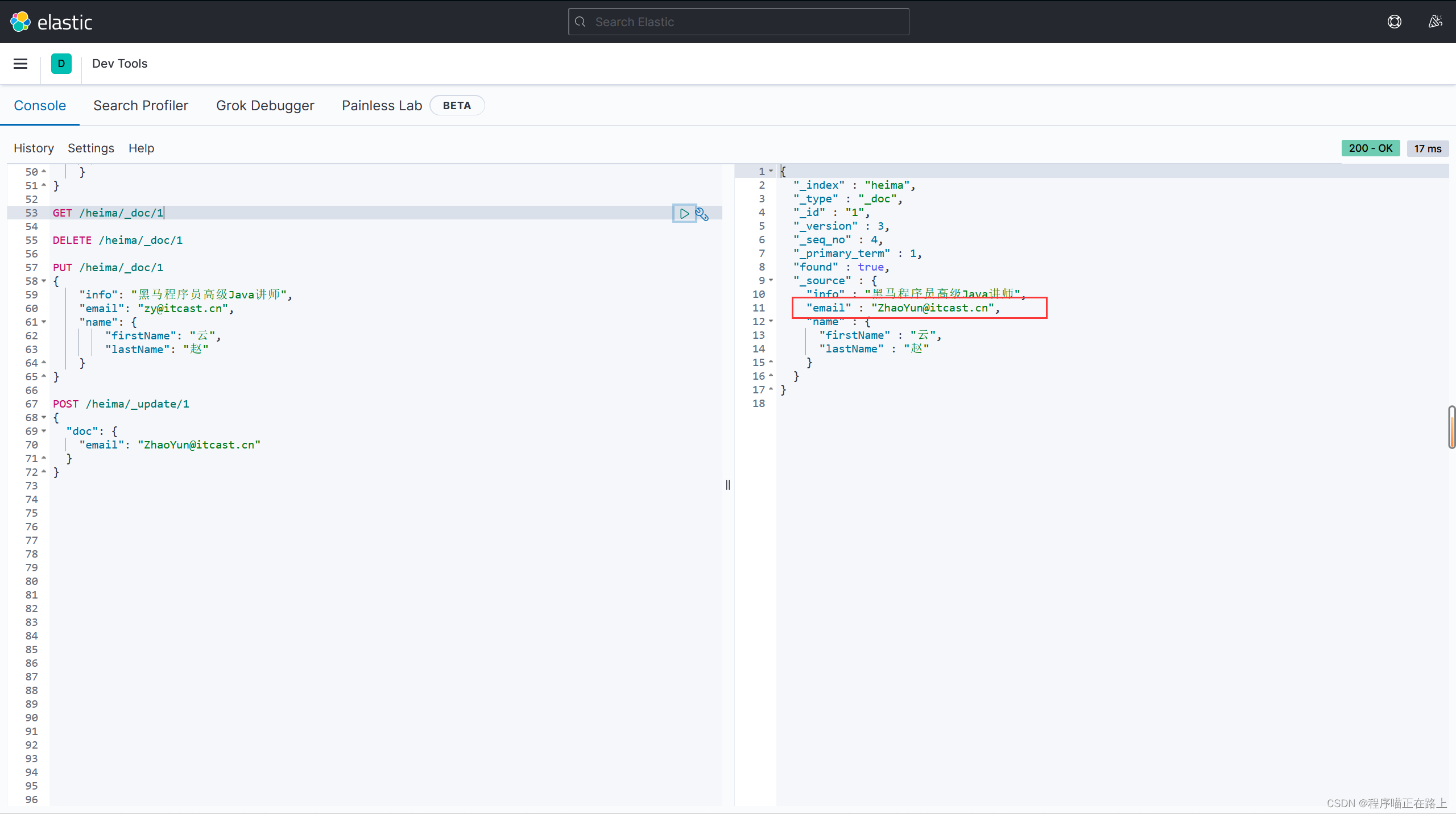The image size is (1456, 814).
Task: Open console Settings
Action: click(x=91, y=148)
